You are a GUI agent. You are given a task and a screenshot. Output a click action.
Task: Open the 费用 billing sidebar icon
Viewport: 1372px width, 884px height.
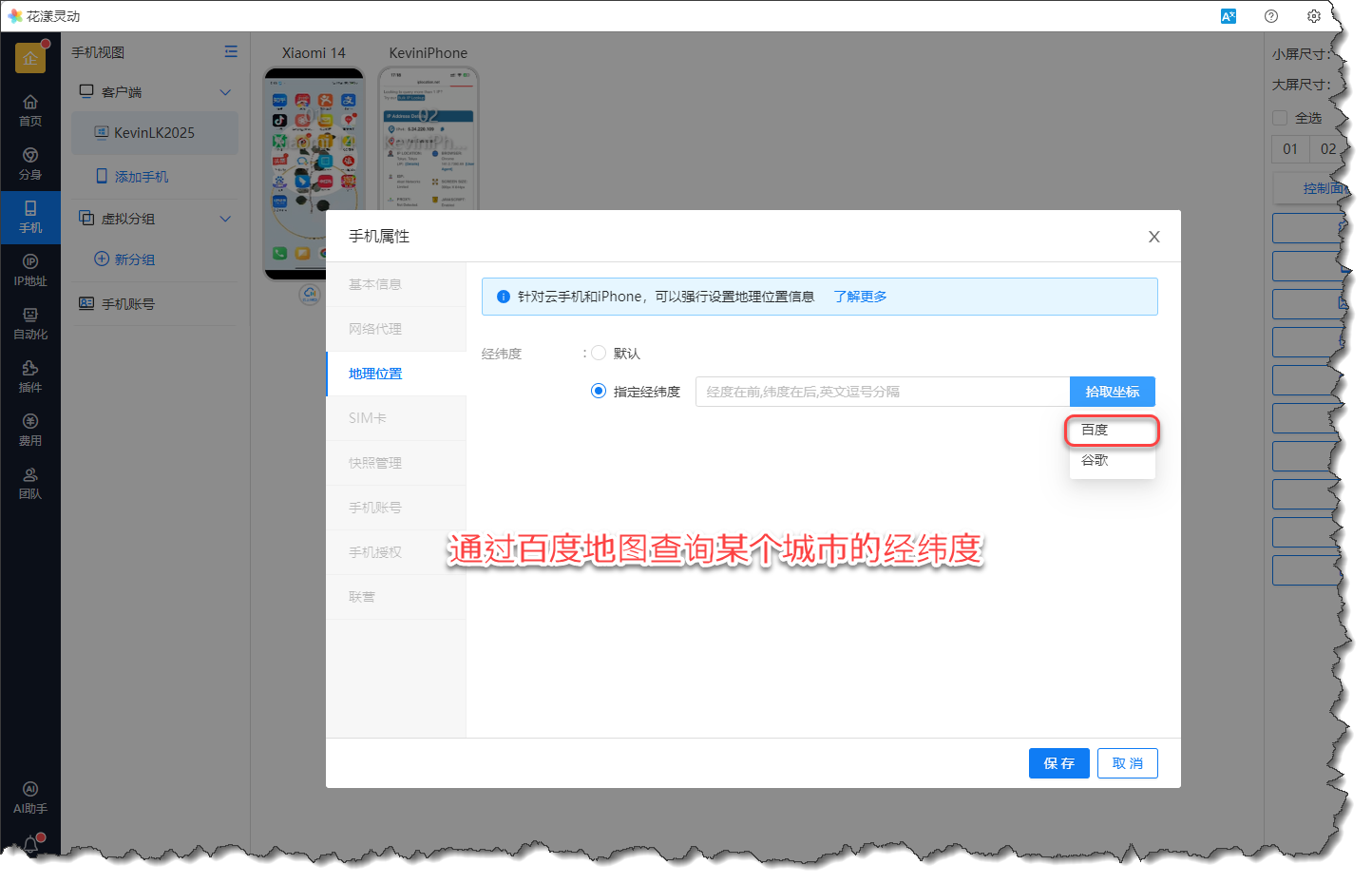click(x=30, y=430)
